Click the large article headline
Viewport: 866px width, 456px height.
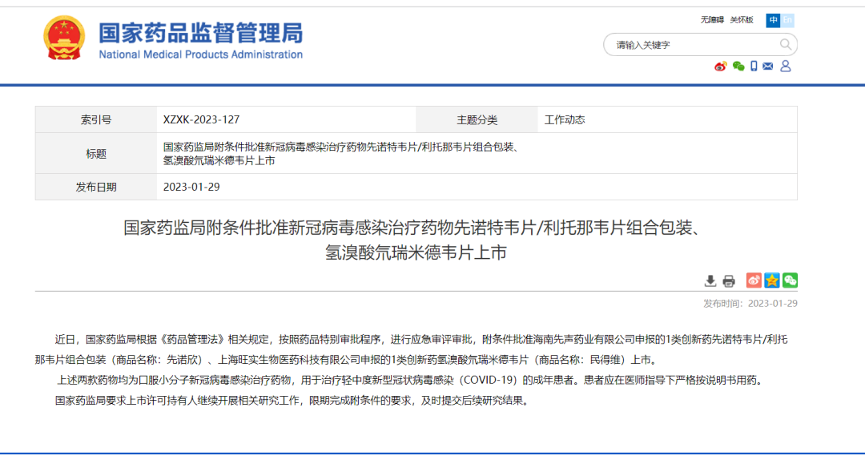pyautogui.click(x=415, y=240)
